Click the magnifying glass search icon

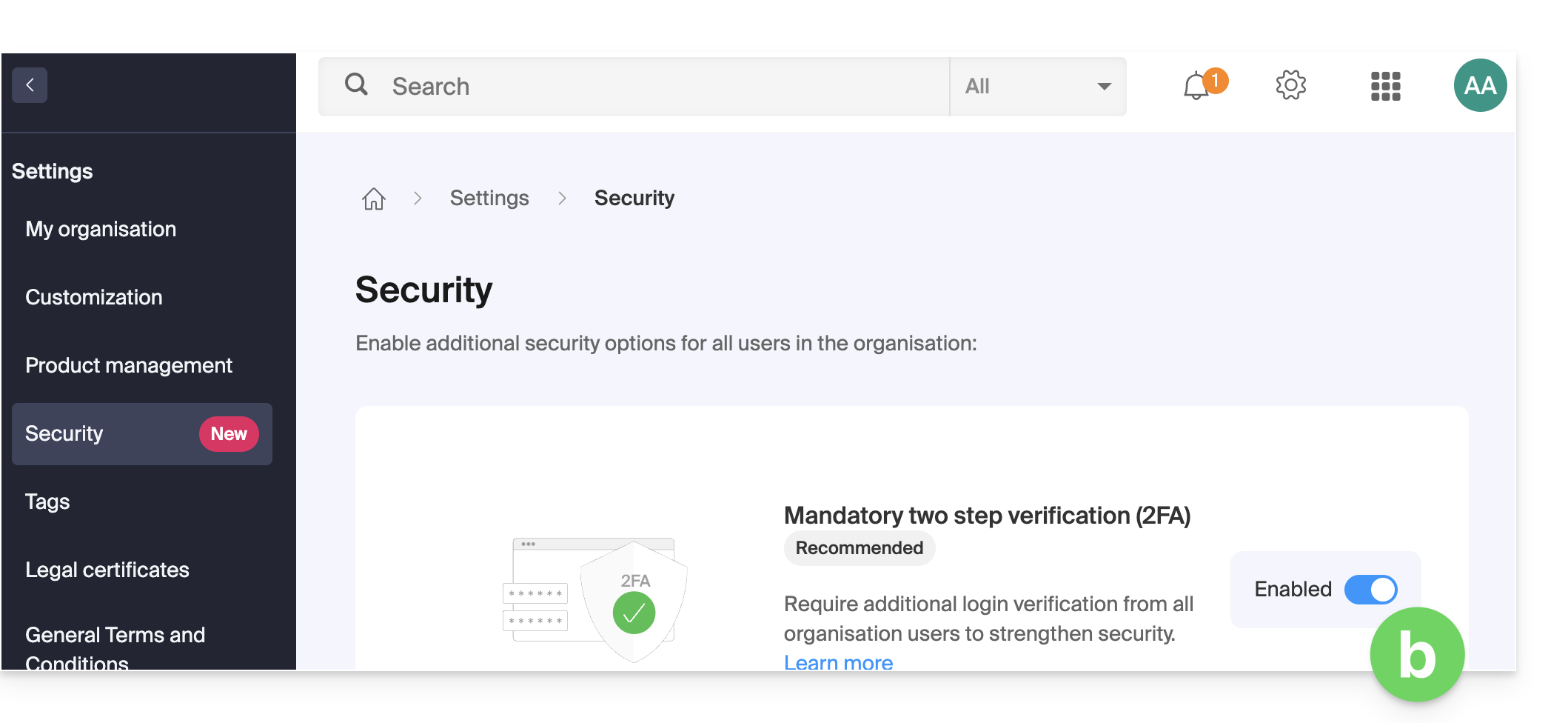356,84
